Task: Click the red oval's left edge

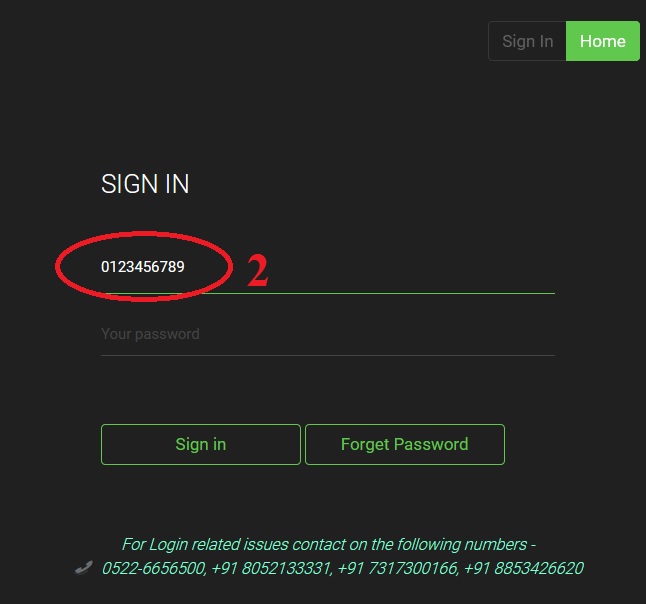Action: point(57,265)
